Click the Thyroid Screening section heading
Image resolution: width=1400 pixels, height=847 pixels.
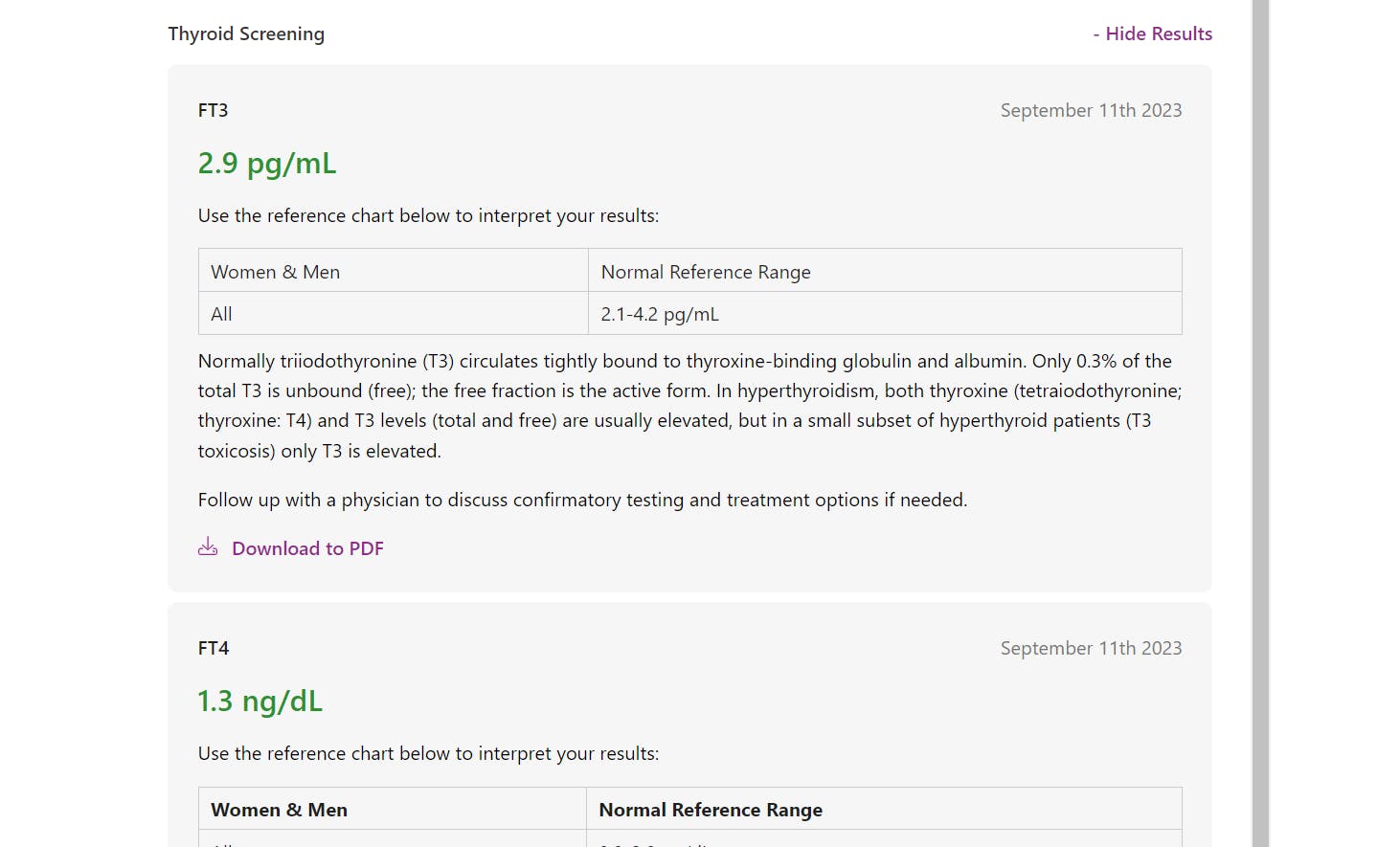pyautogui.click(x=246, y=33)
